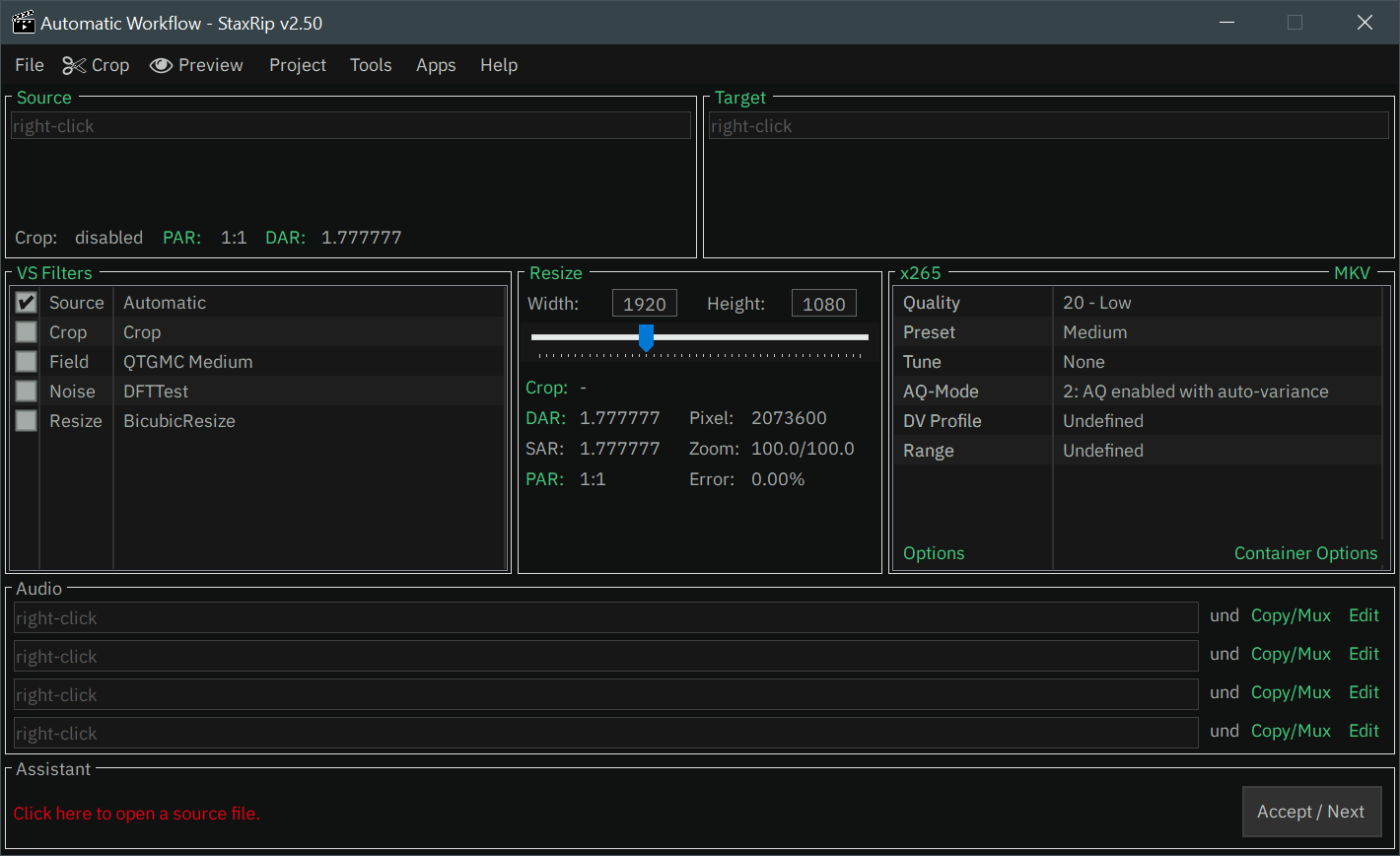The width and height of the screenshot is (1400, 856).
Task: Select the Automatic source filter row
Action: click(258, 303)
